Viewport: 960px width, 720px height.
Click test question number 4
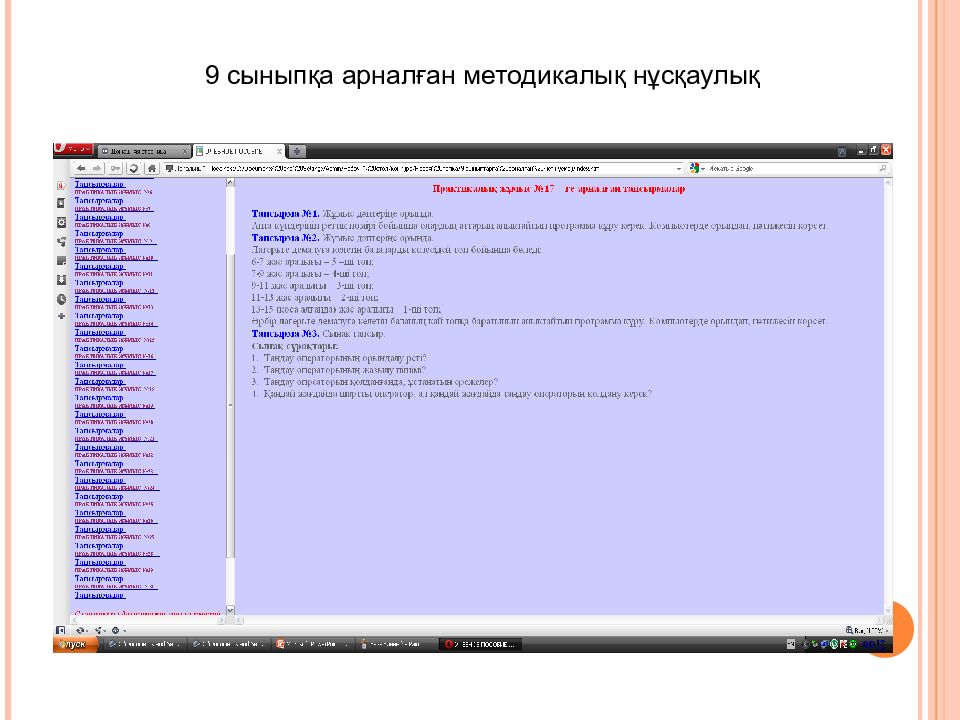[x=452, y=394]
